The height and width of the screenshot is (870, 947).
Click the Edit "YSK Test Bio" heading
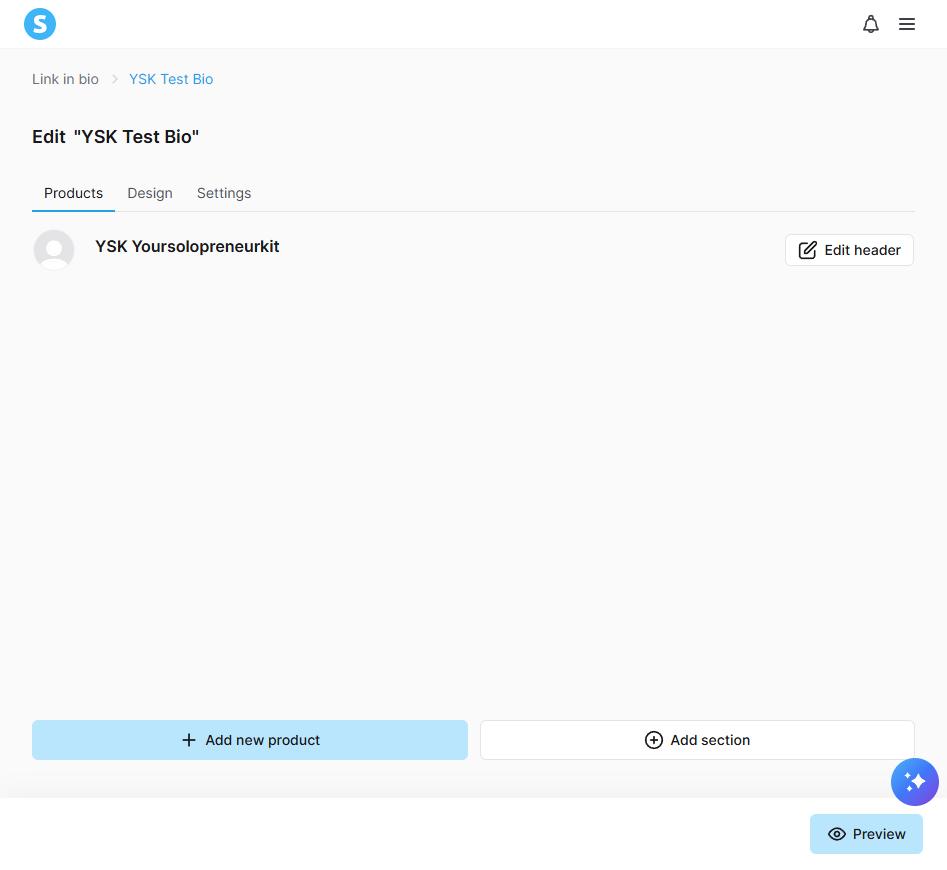point(115,137)
